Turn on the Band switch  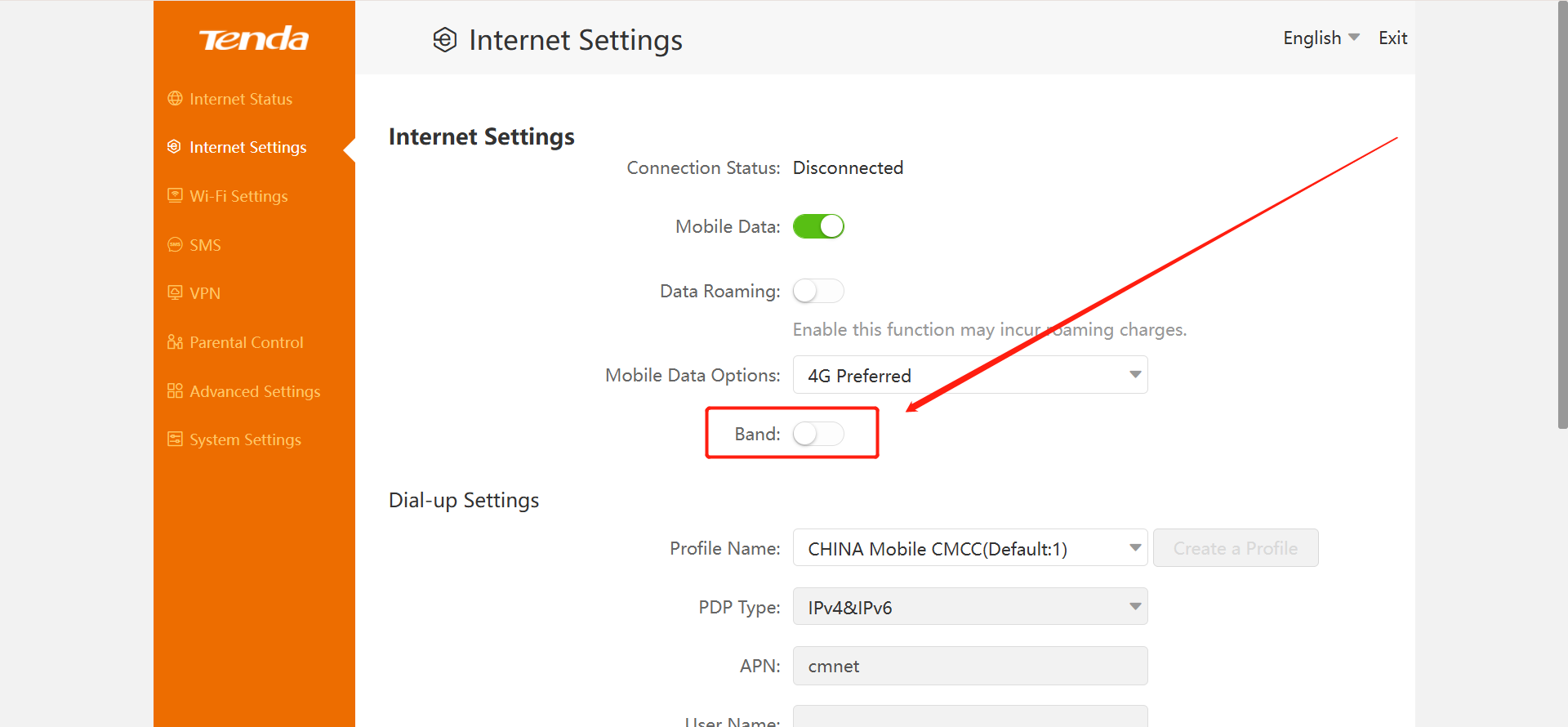[x=817, y=434]
